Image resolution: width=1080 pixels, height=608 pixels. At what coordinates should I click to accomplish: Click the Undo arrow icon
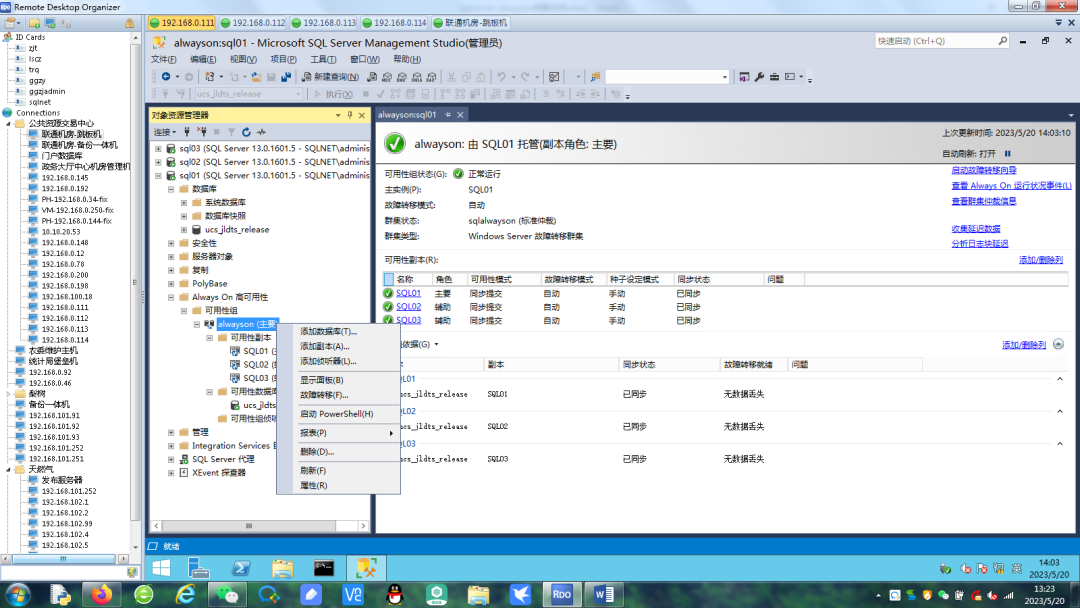501,76
